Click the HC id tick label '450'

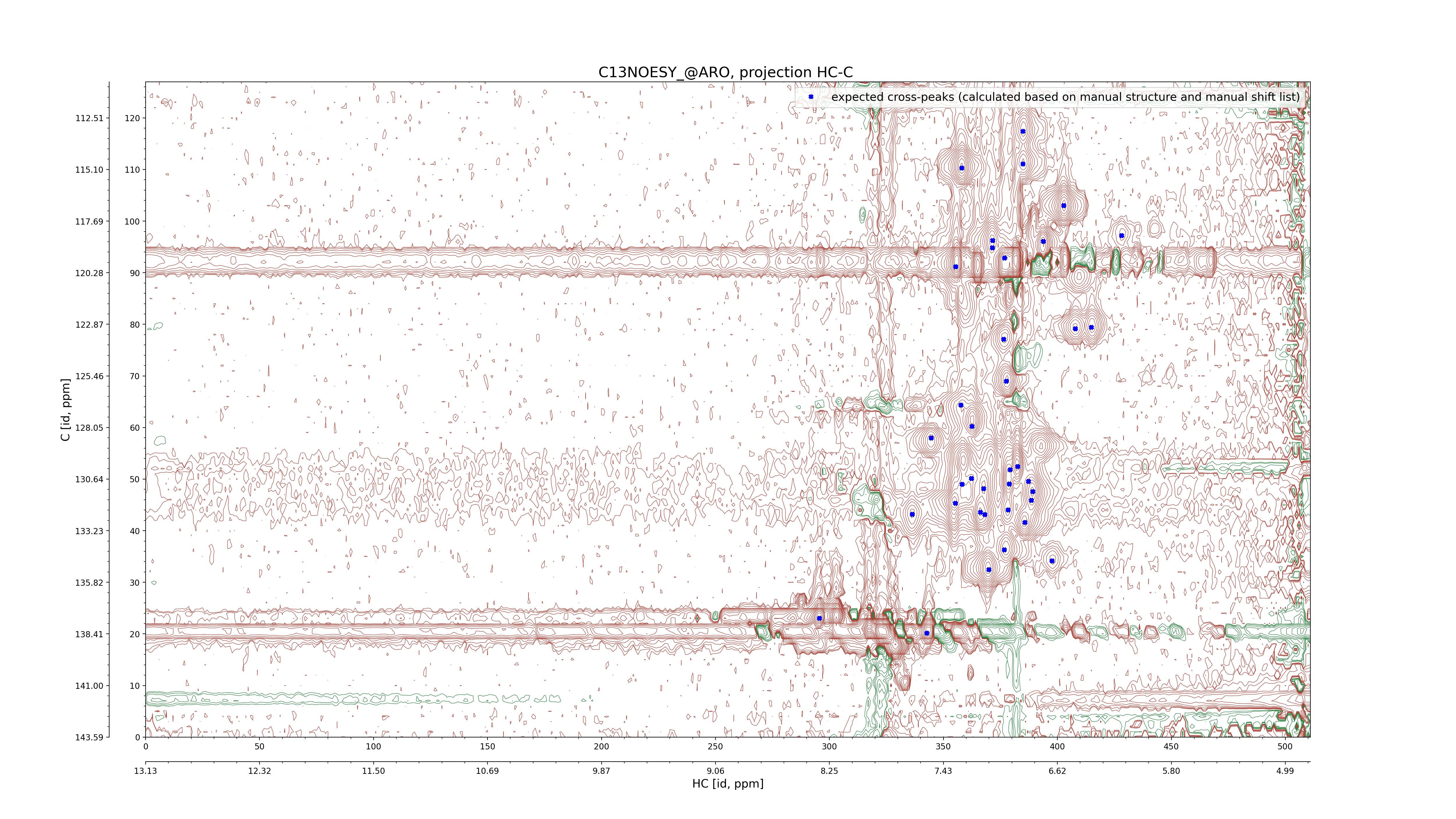[x=1171, y=747]
